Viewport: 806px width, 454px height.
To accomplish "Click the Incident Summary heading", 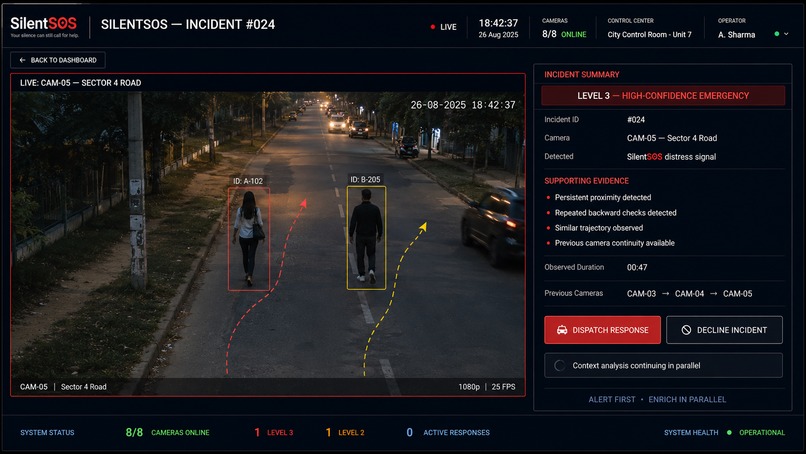I will (x=582, y=75).
